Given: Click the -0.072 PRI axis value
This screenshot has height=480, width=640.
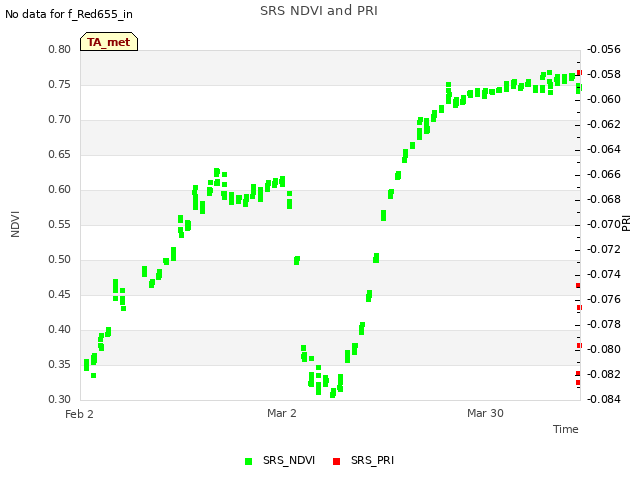Looking at the screenshot, I should coord(604,249).
